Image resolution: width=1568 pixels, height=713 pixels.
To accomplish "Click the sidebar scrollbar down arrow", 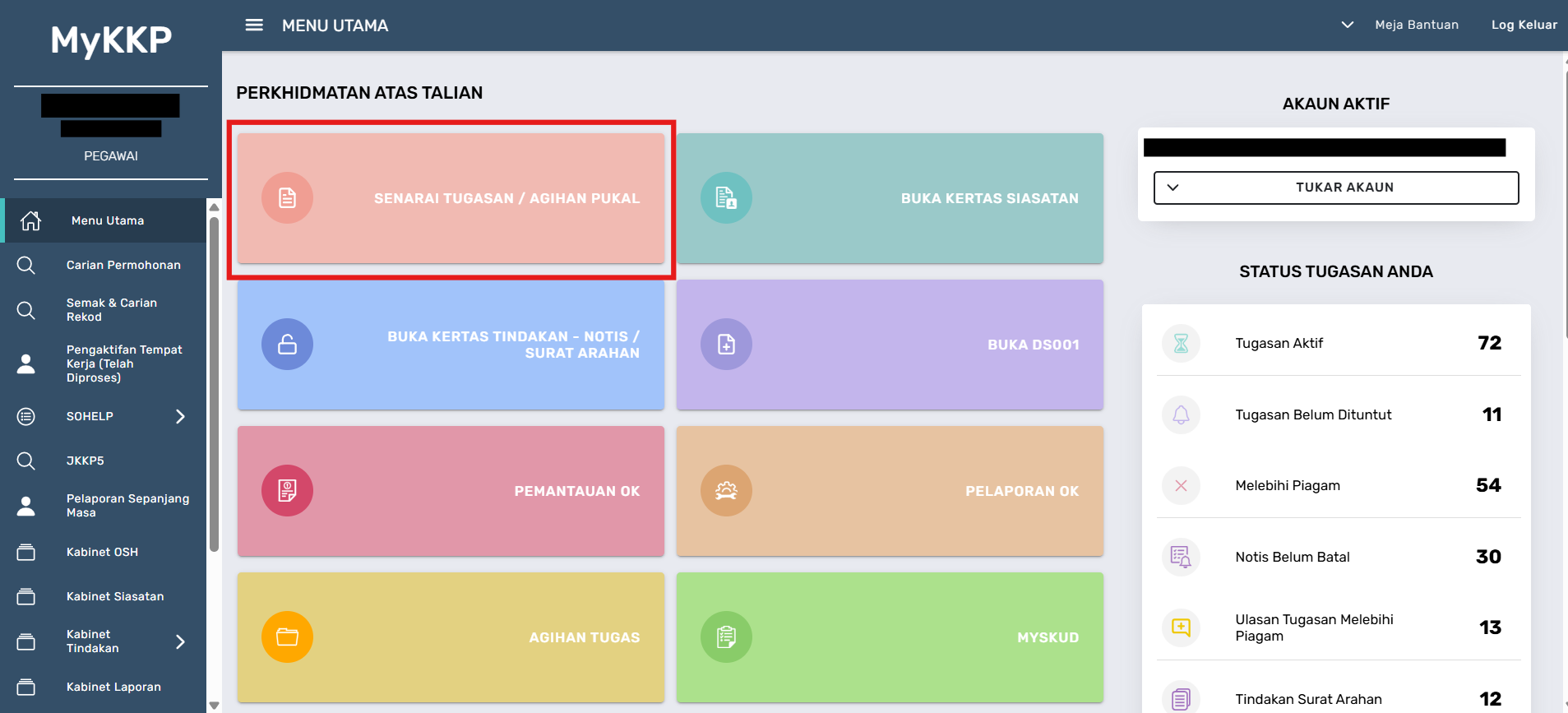I will click(x=214, y=705).
